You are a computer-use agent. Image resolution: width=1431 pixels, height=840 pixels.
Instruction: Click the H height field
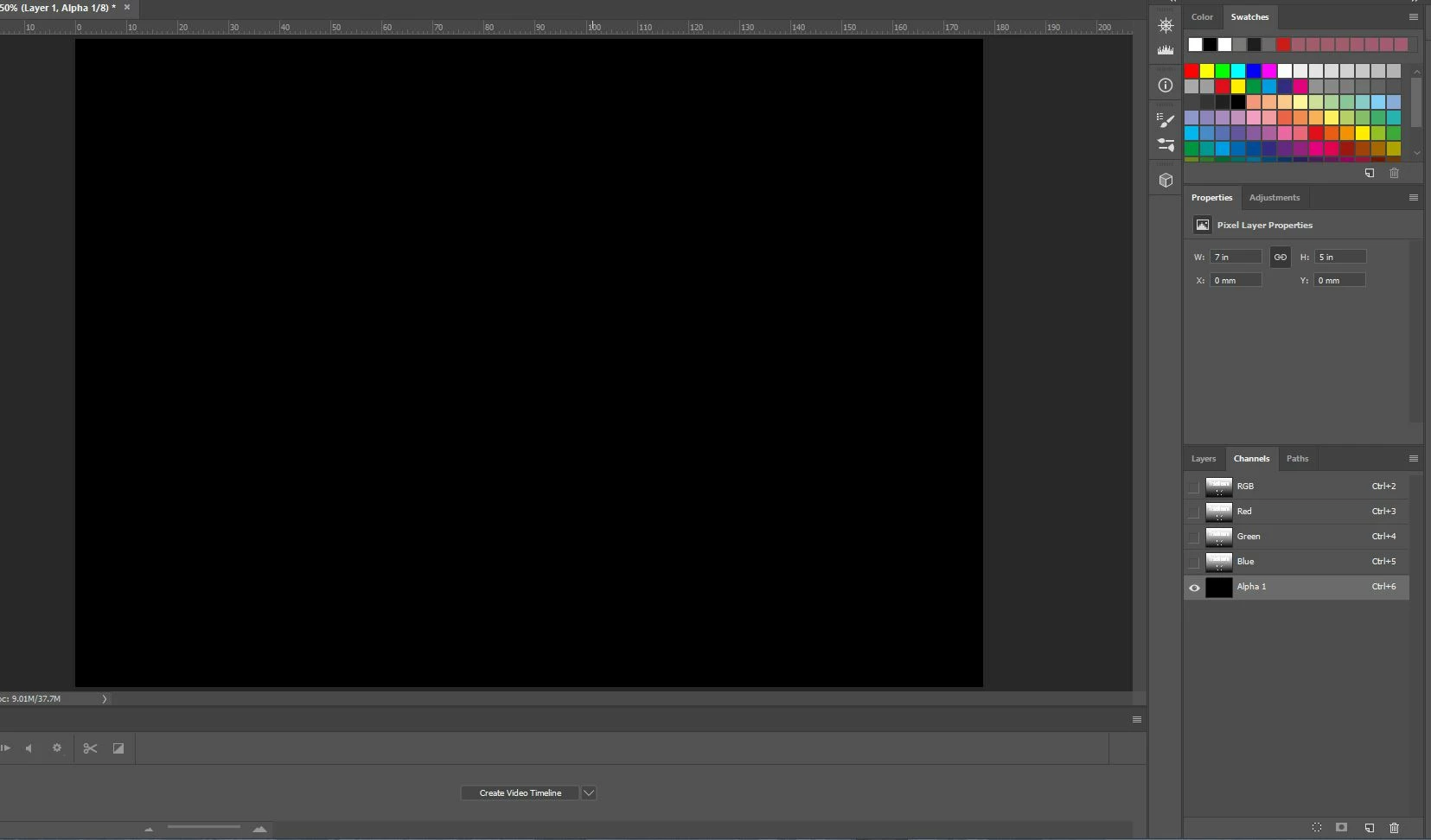(x=1340, y=257)
